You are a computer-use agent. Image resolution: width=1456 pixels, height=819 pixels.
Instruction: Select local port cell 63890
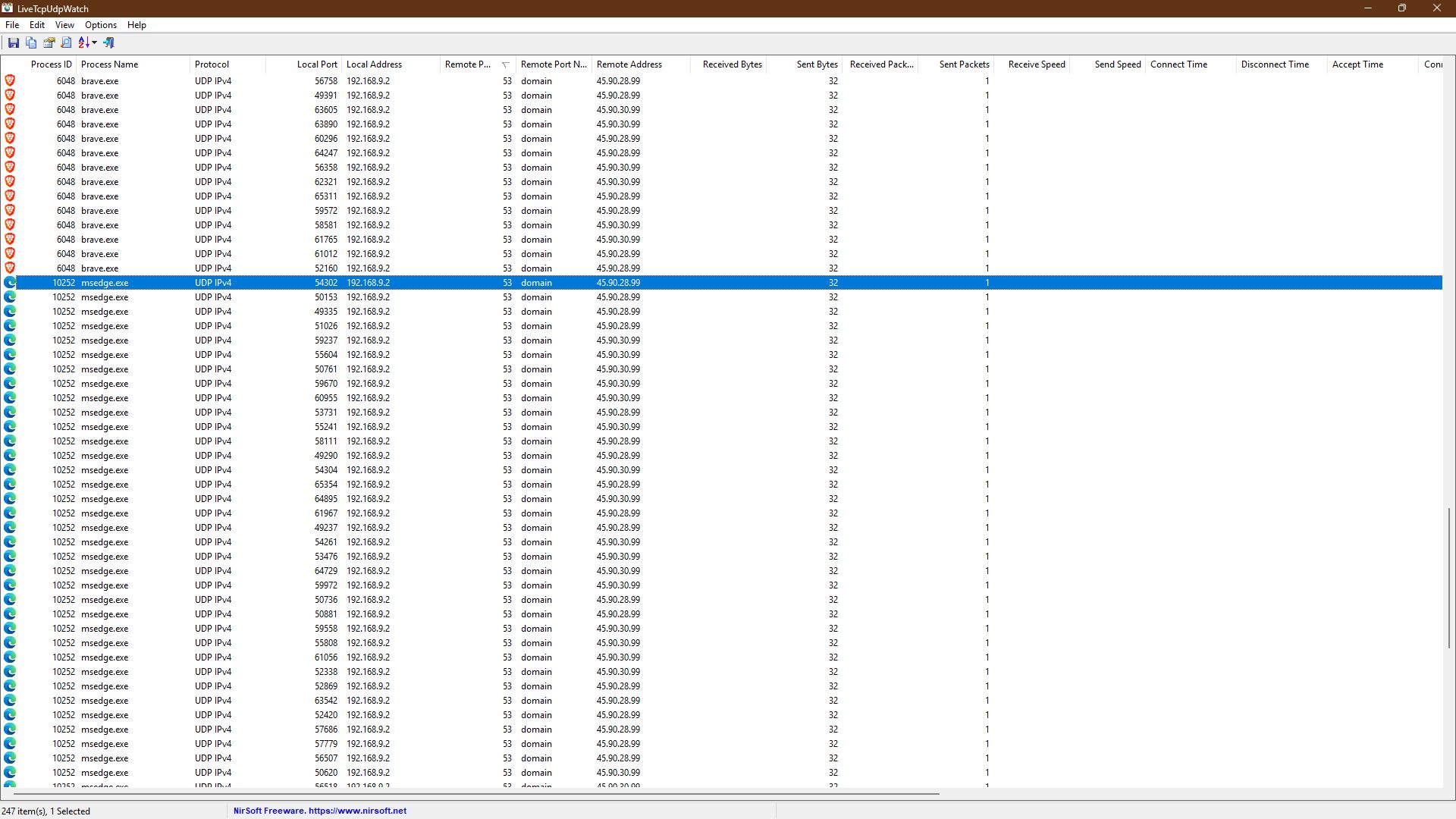point(326,124)
